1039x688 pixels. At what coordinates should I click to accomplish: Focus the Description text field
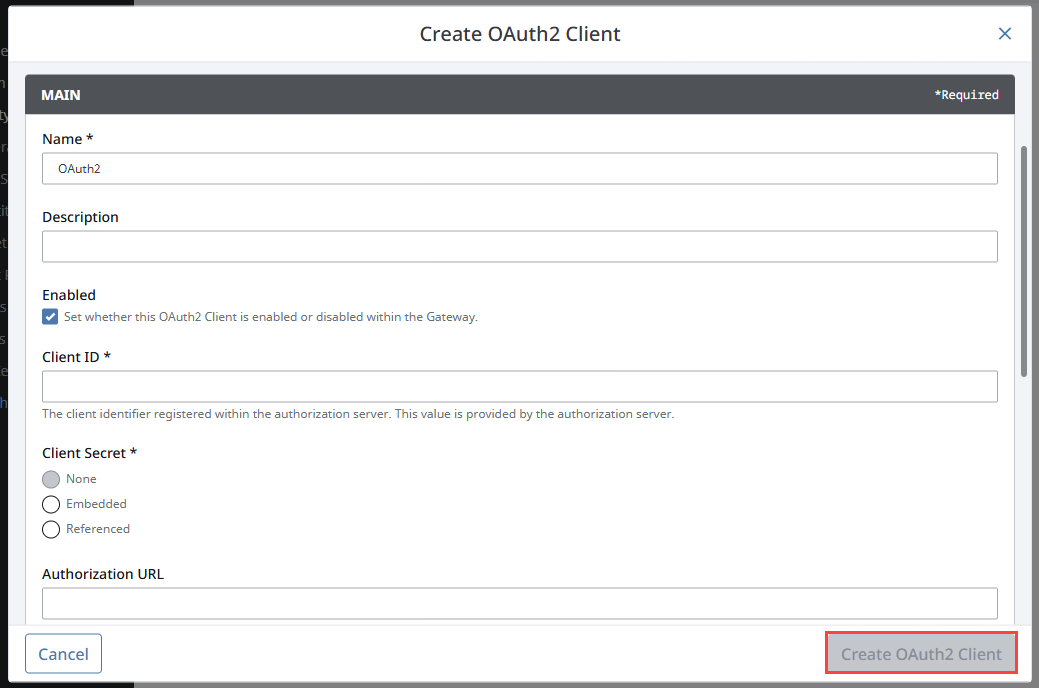[x=520, y=247]
